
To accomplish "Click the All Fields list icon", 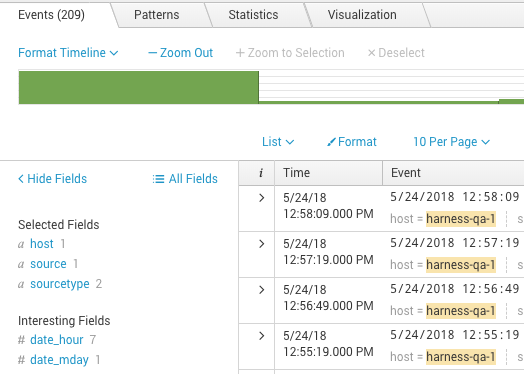I will tap(158, 179).
